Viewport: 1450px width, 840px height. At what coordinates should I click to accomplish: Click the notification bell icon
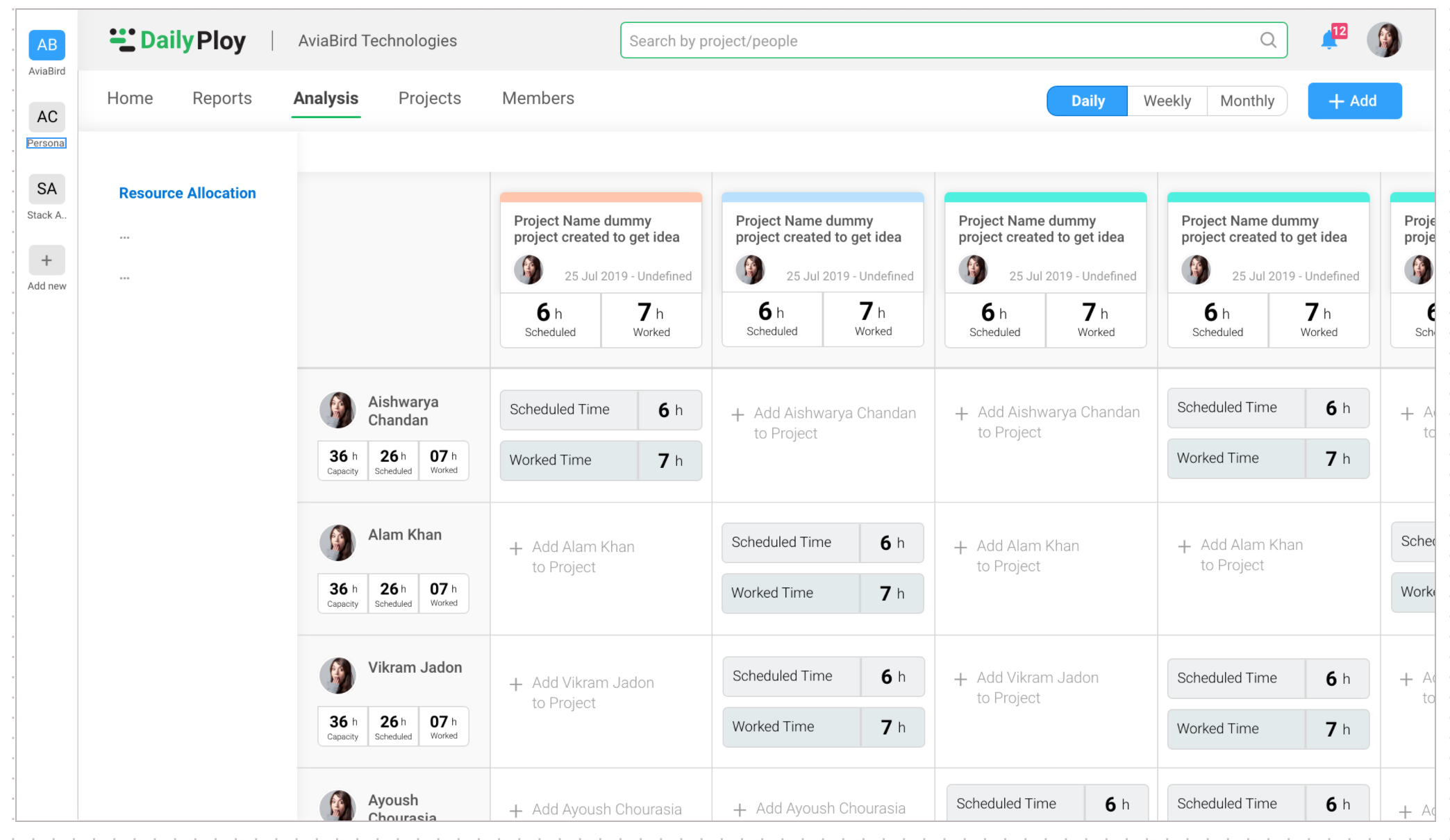1328,41
